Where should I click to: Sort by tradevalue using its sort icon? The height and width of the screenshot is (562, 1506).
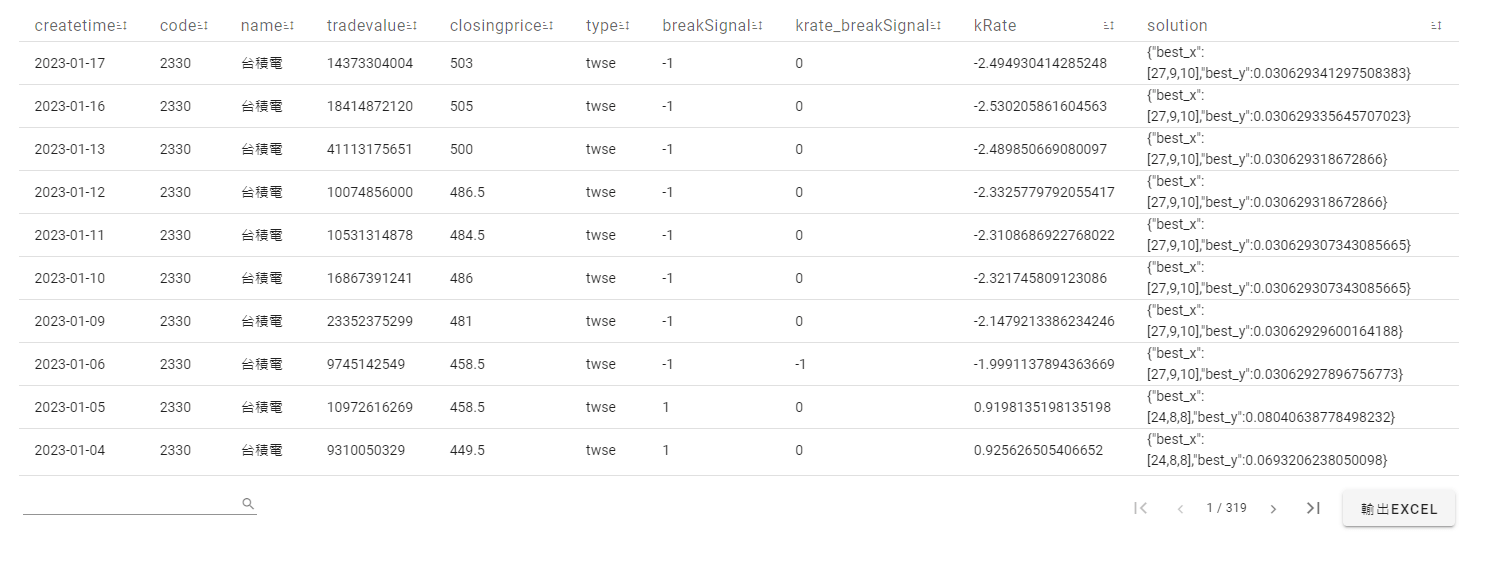412,26
